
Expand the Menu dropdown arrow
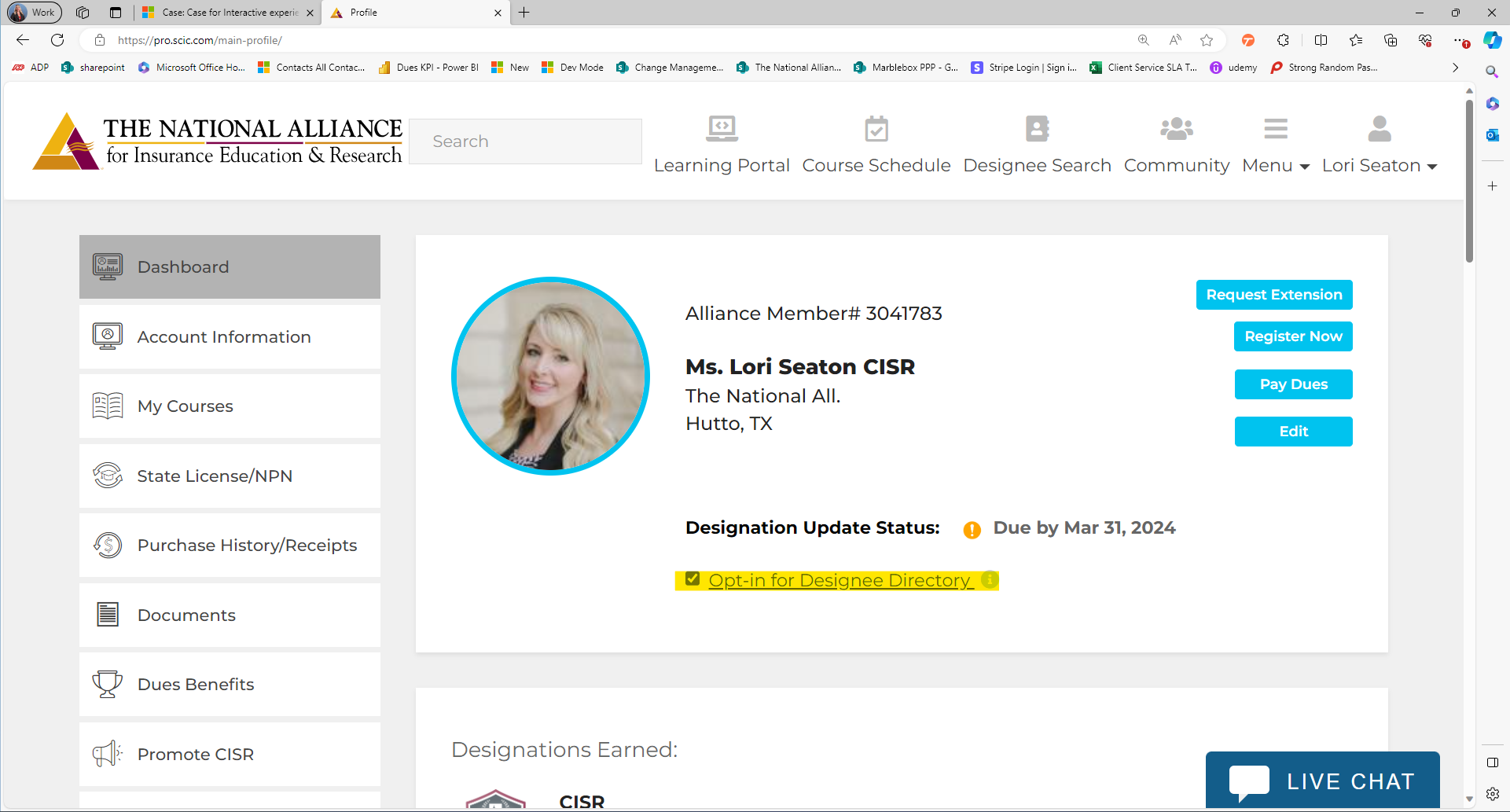click(x=1305, y=167)
